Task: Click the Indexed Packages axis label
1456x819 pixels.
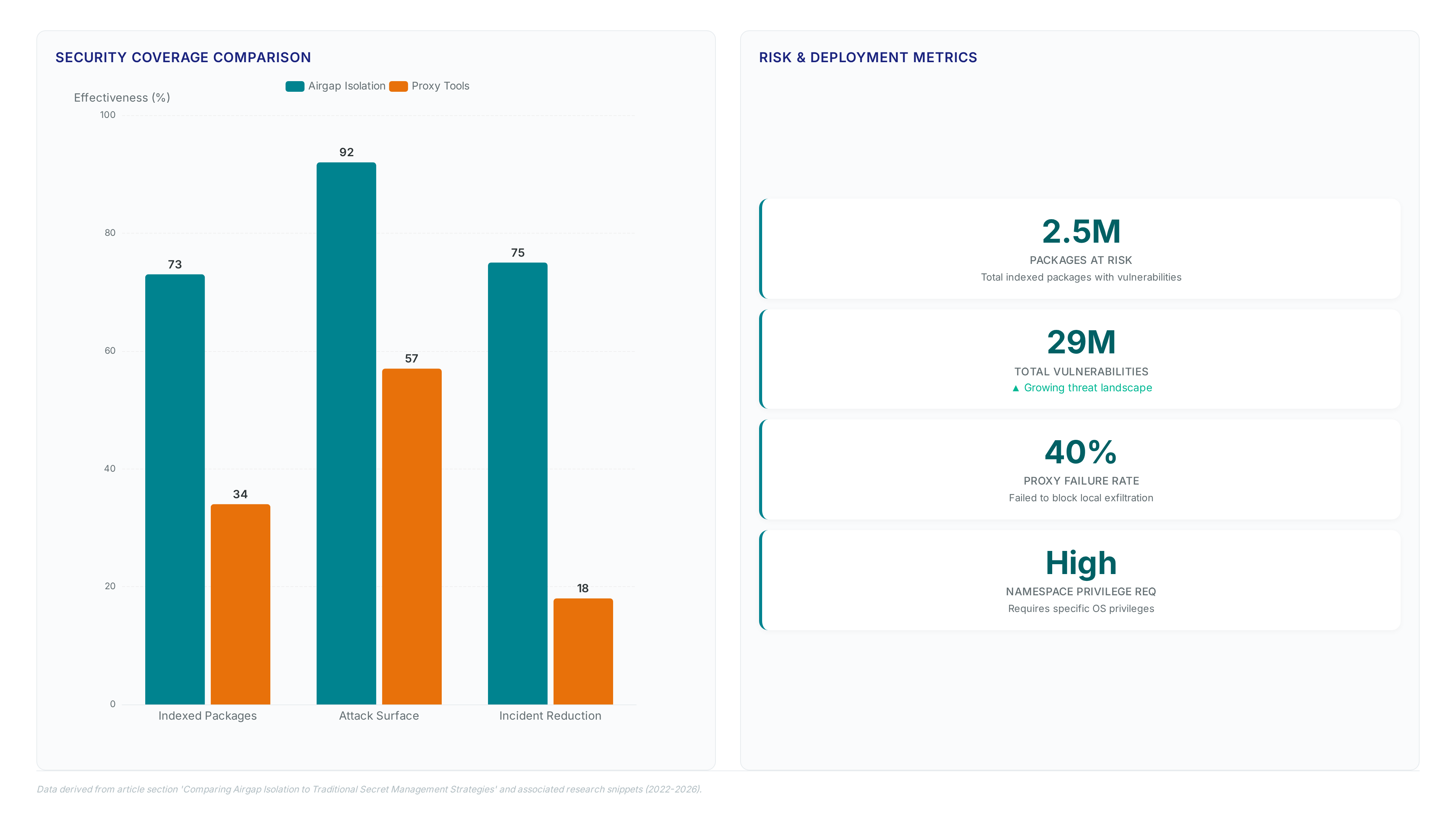Action: [207, 715]
